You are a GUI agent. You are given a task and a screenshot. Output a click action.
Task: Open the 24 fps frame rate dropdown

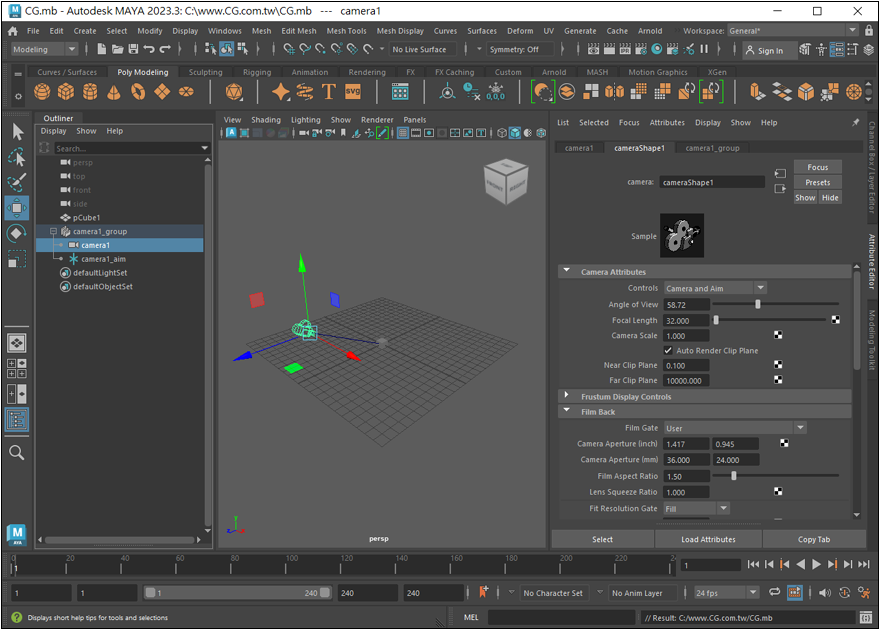point(727,592)
